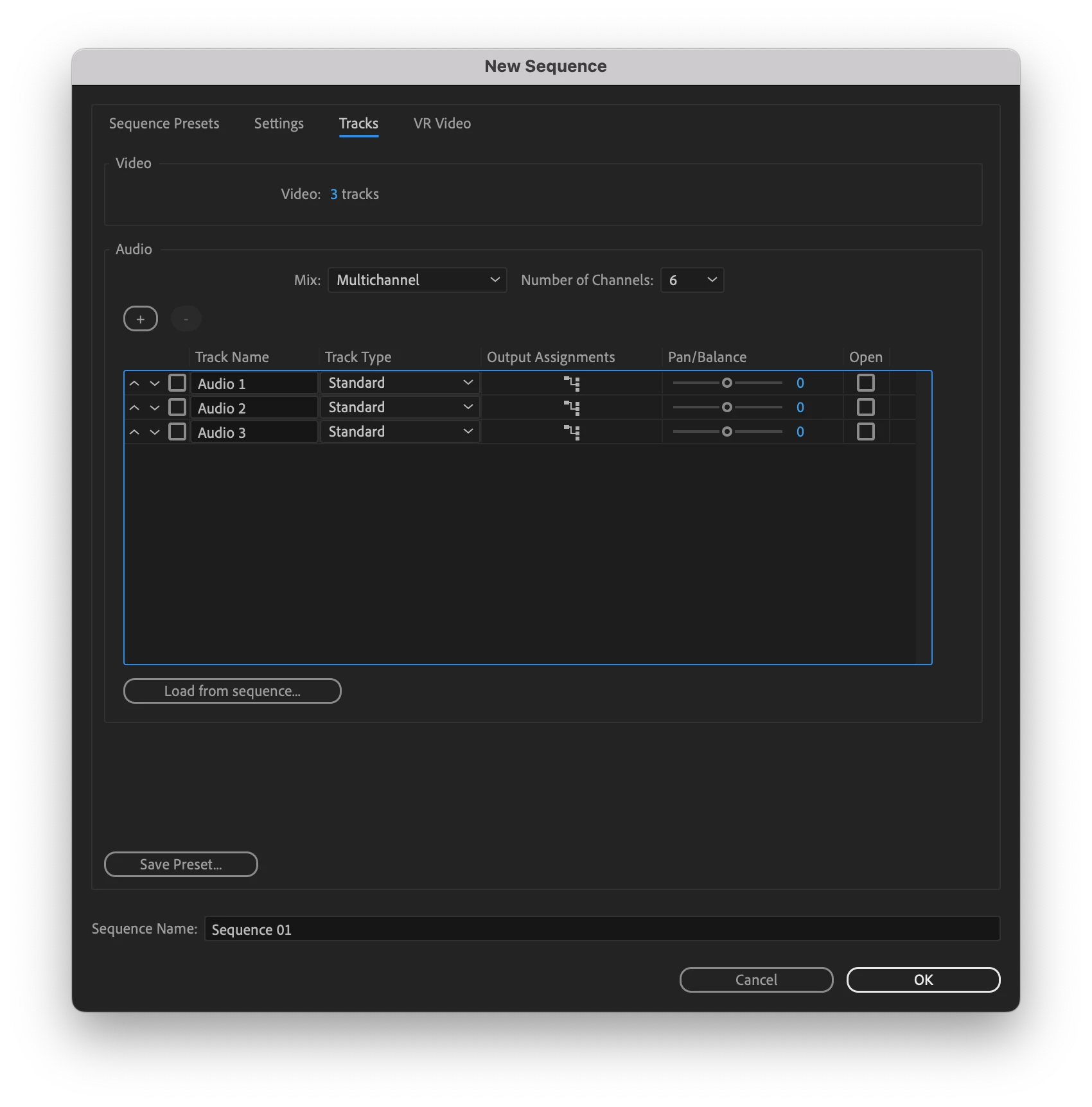This screenshot has width=1092, height=1107.
Task: Move Audio 1 track down with arrow
Action: [x=155, y=383]
